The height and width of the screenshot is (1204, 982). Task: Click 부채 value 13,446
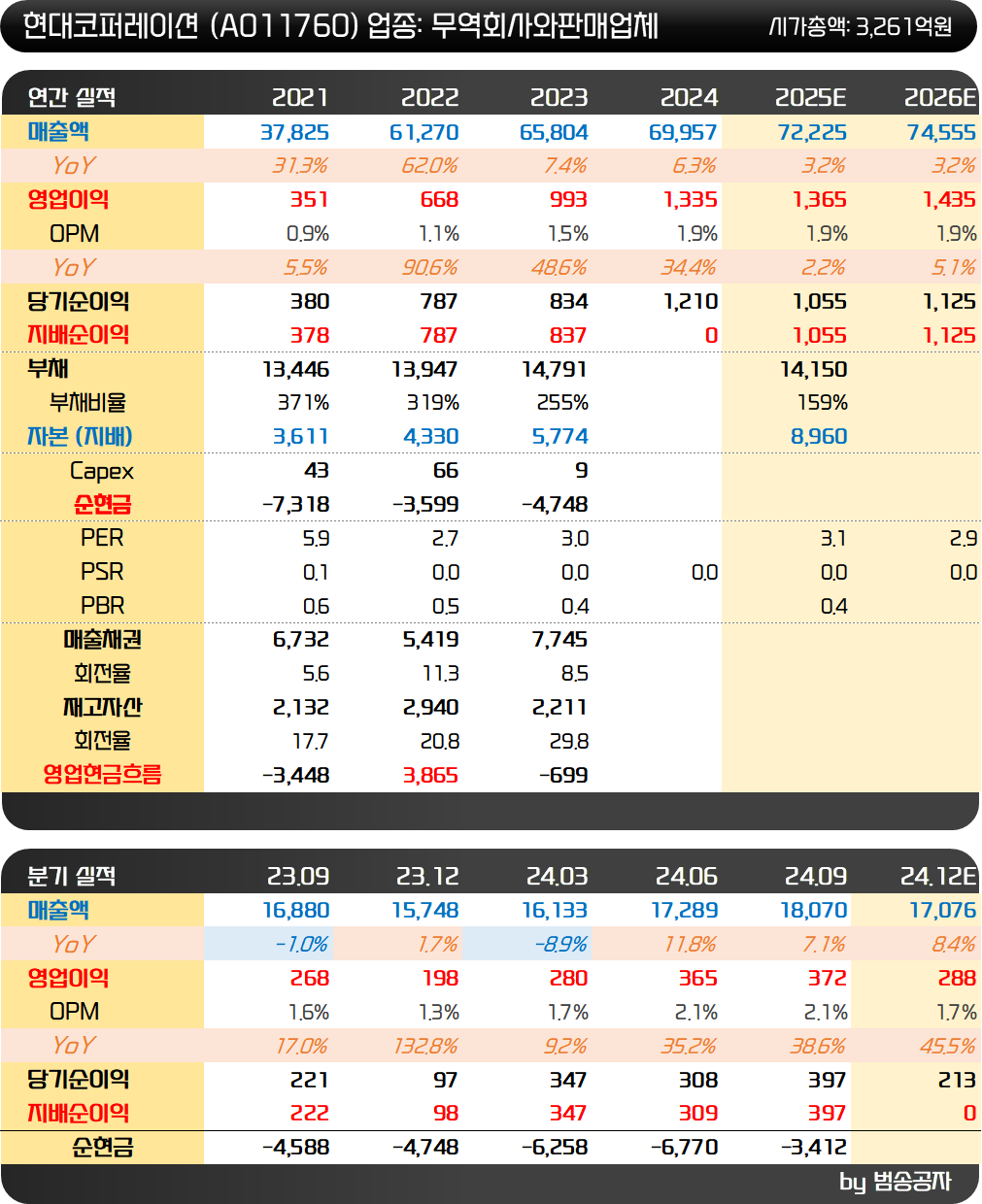pyautogui.click(x=296, y=370)
